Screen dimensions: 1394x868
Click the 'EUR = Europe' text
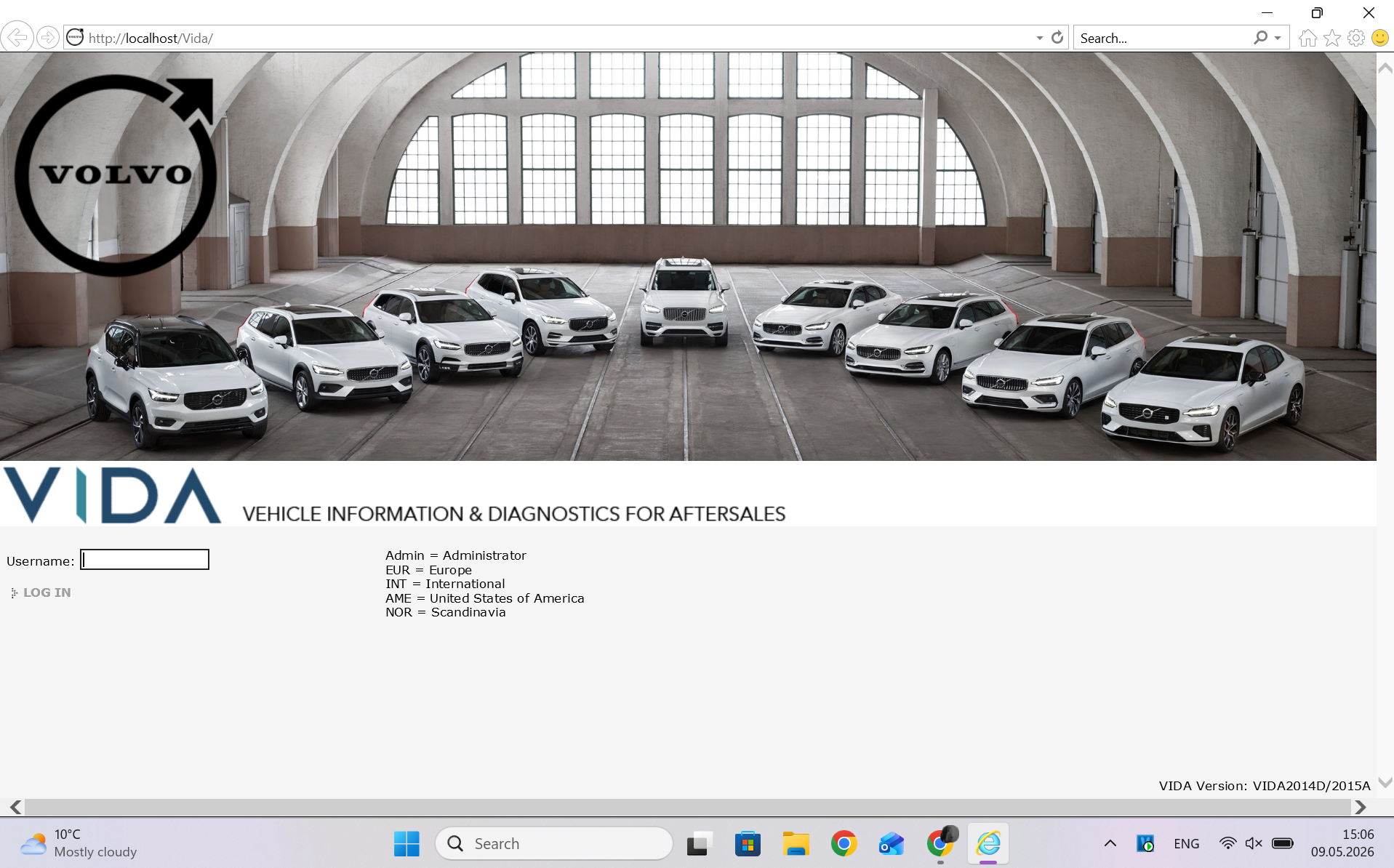point(429,570)
